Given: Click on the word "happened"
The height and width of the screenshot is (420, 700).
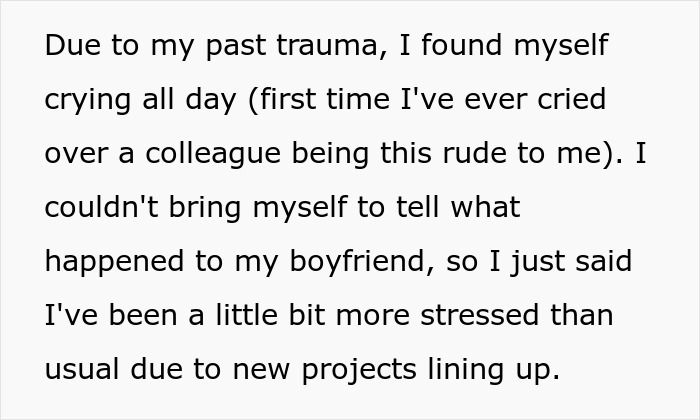Looking at the screenshot, I should (x=110, y=262).
